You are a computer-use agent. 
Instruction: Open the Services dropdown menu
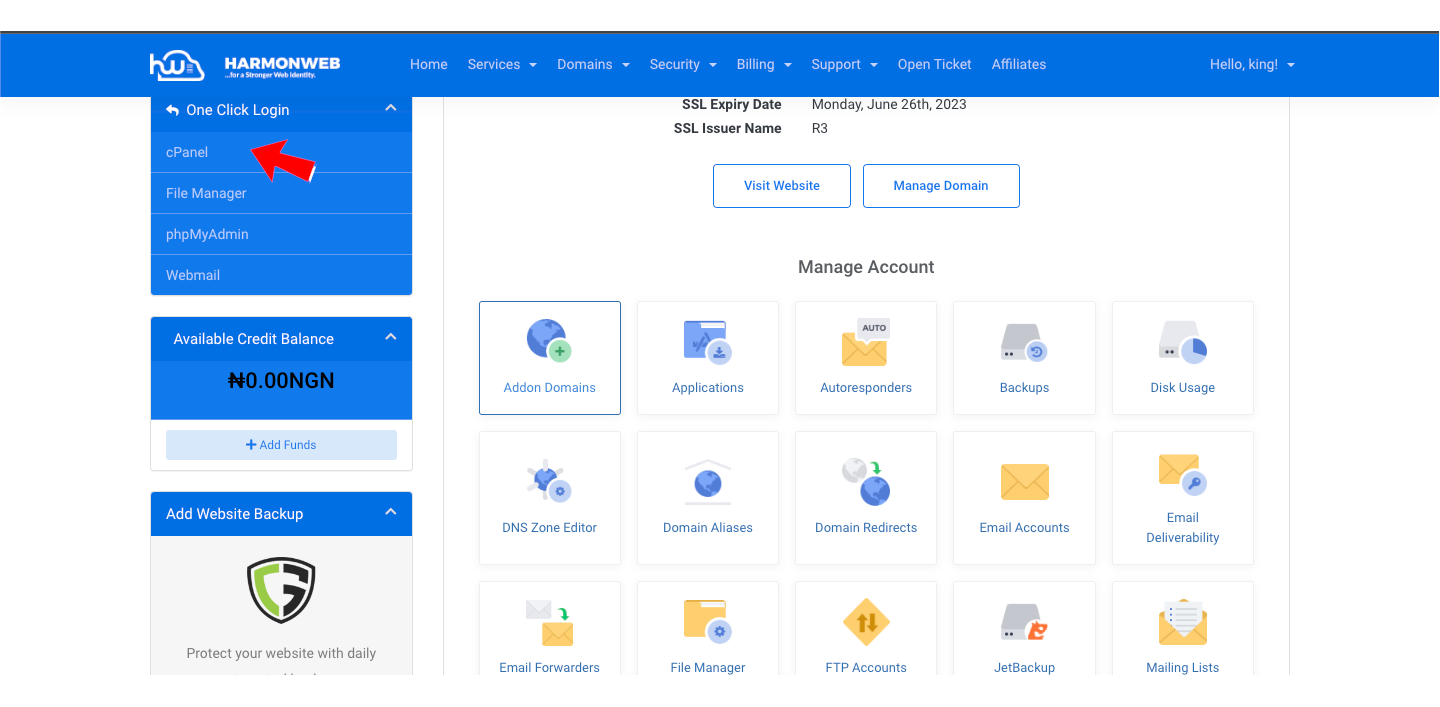[x=502, y=65]
